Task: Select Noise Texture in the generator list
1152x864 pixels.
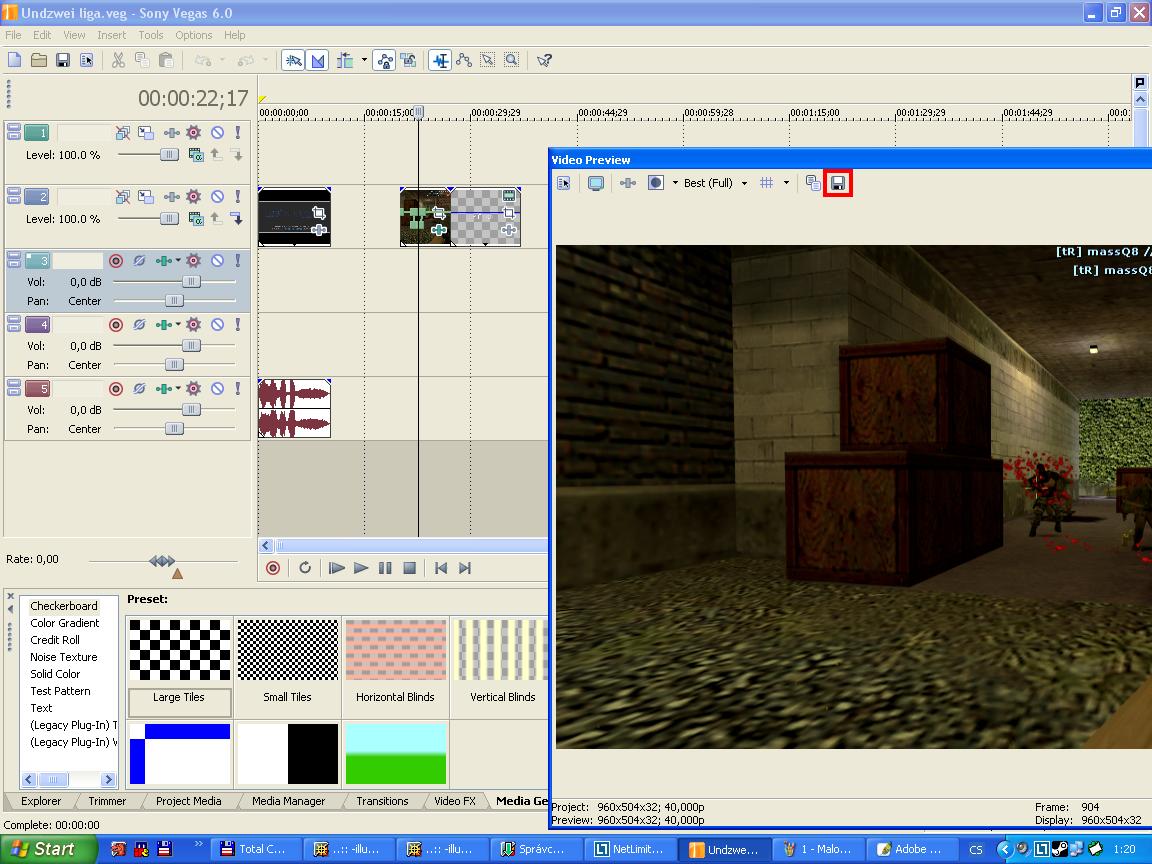Action: click(x=64, y=657)
